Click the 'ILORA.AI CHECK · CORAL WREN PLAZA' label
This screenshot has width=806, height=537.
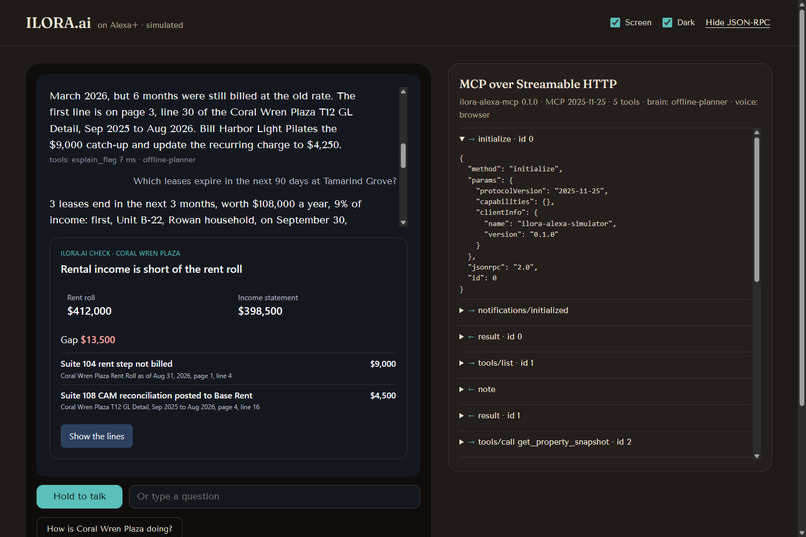(x=120, y=253)
